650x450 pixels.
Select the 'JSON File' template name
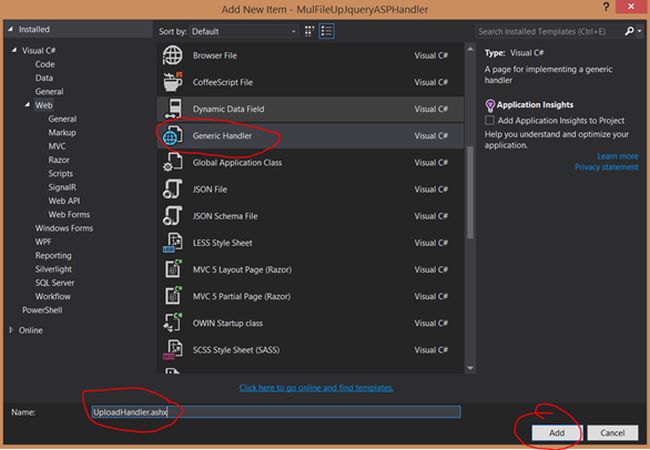(210, 189)
